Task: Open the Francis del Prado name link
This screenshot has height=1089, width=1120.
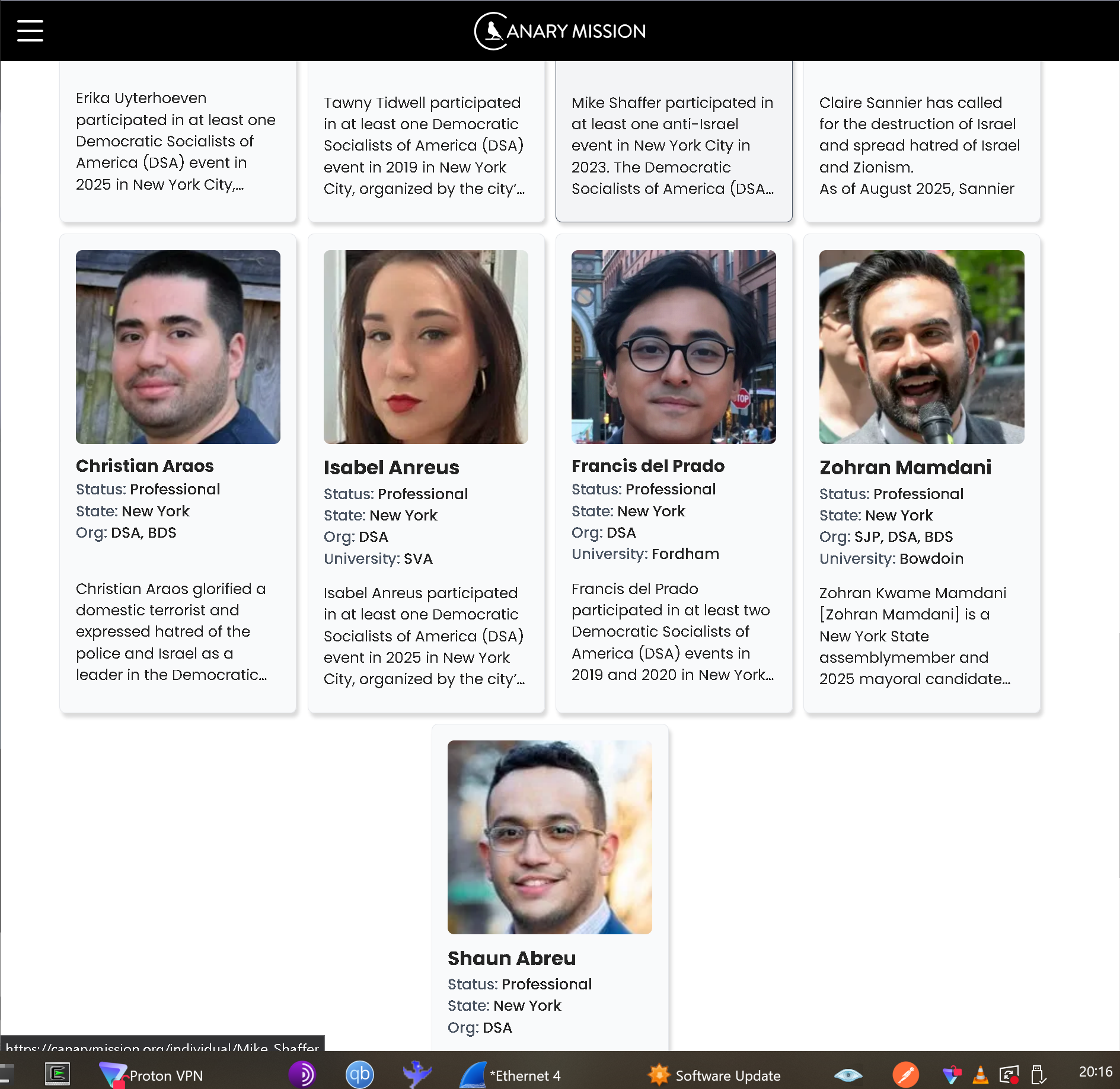Action: coord(648,466)
